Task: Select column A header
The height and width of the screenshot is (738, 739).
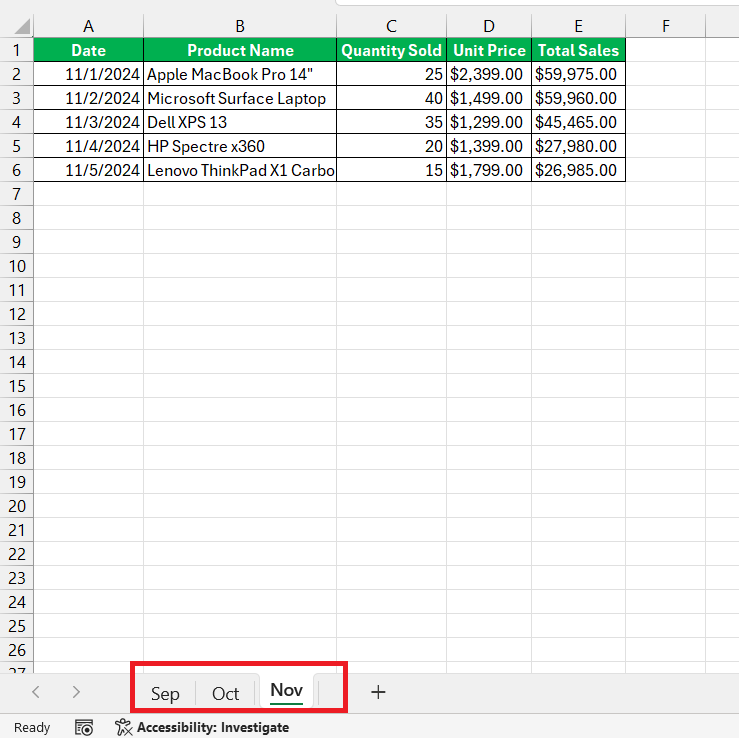Action: point(89,26)
